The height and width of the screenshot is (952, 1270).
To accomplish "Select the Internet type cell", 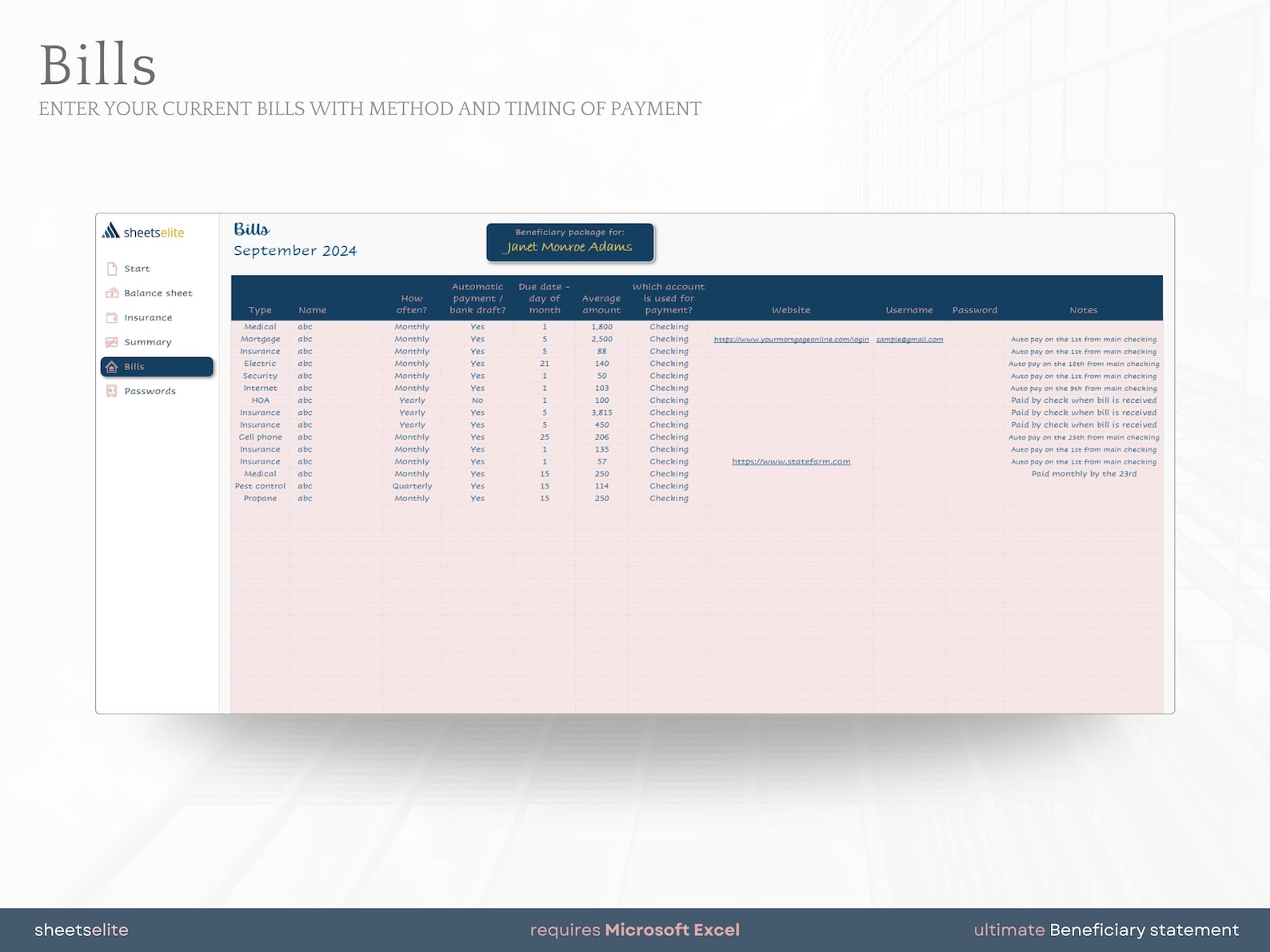I will 260,388.
